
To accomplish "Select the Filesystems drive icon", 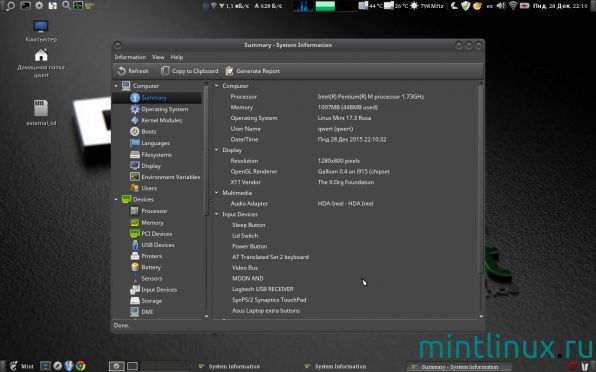I will 135,155.
